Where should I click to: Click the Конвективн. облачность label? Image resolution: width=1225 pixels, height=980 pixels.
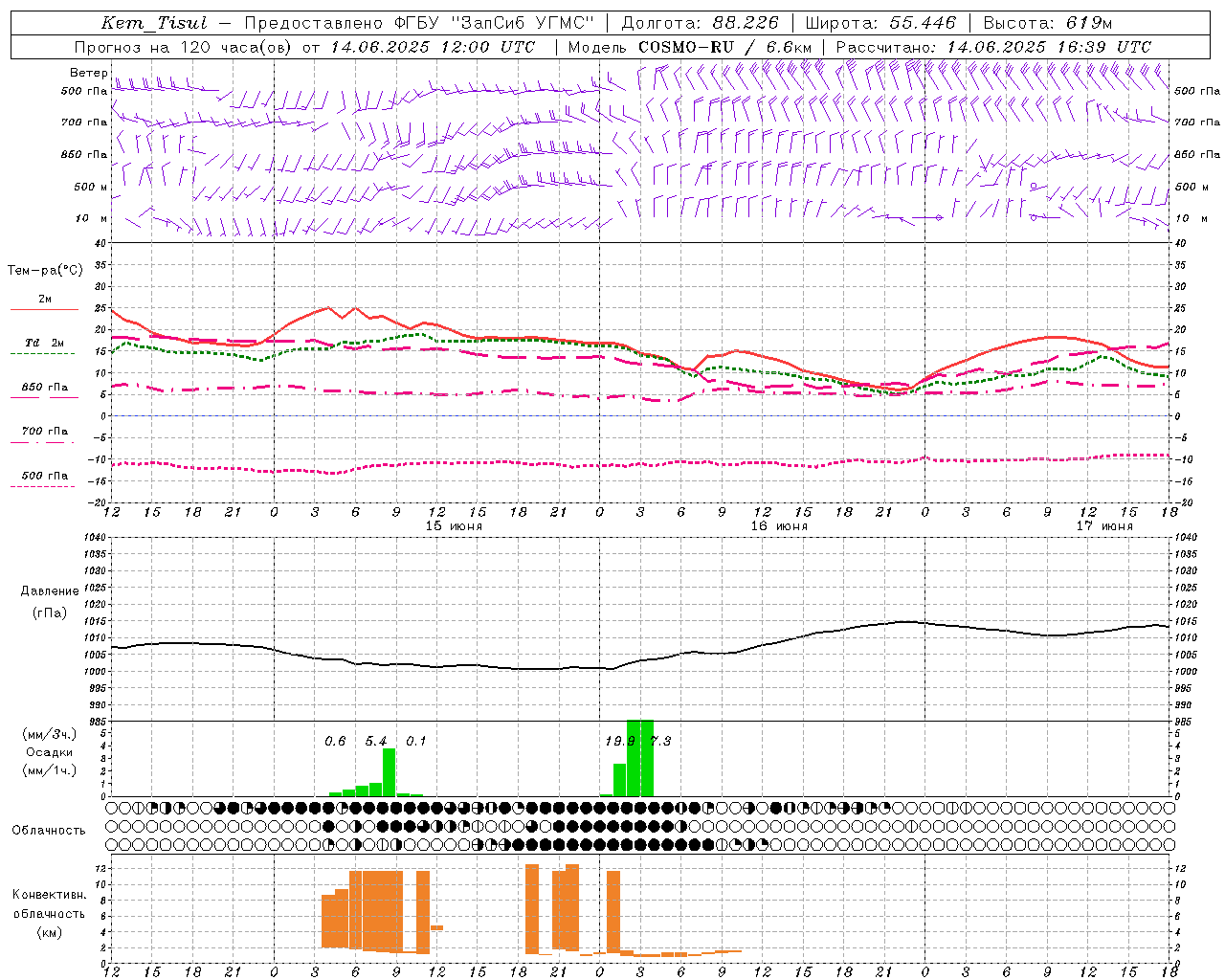(x=49, y=904)
